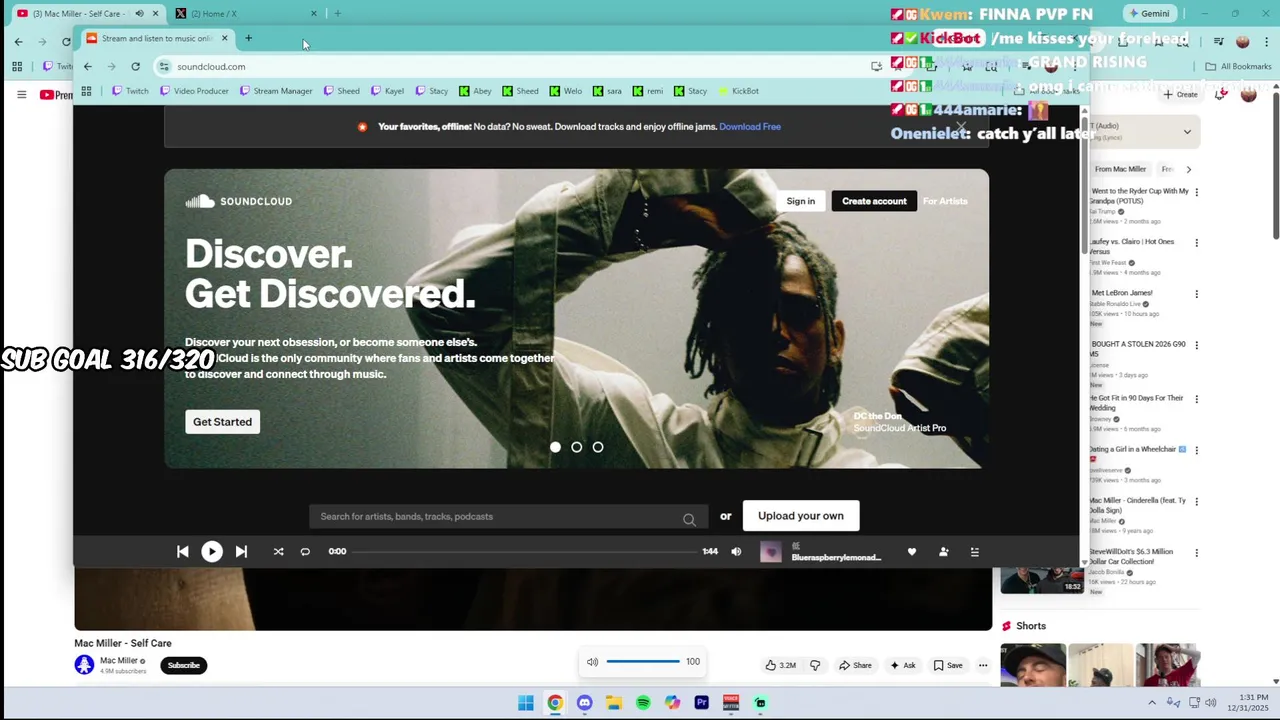Open more actions menu under YouTube video

(983, 665)
